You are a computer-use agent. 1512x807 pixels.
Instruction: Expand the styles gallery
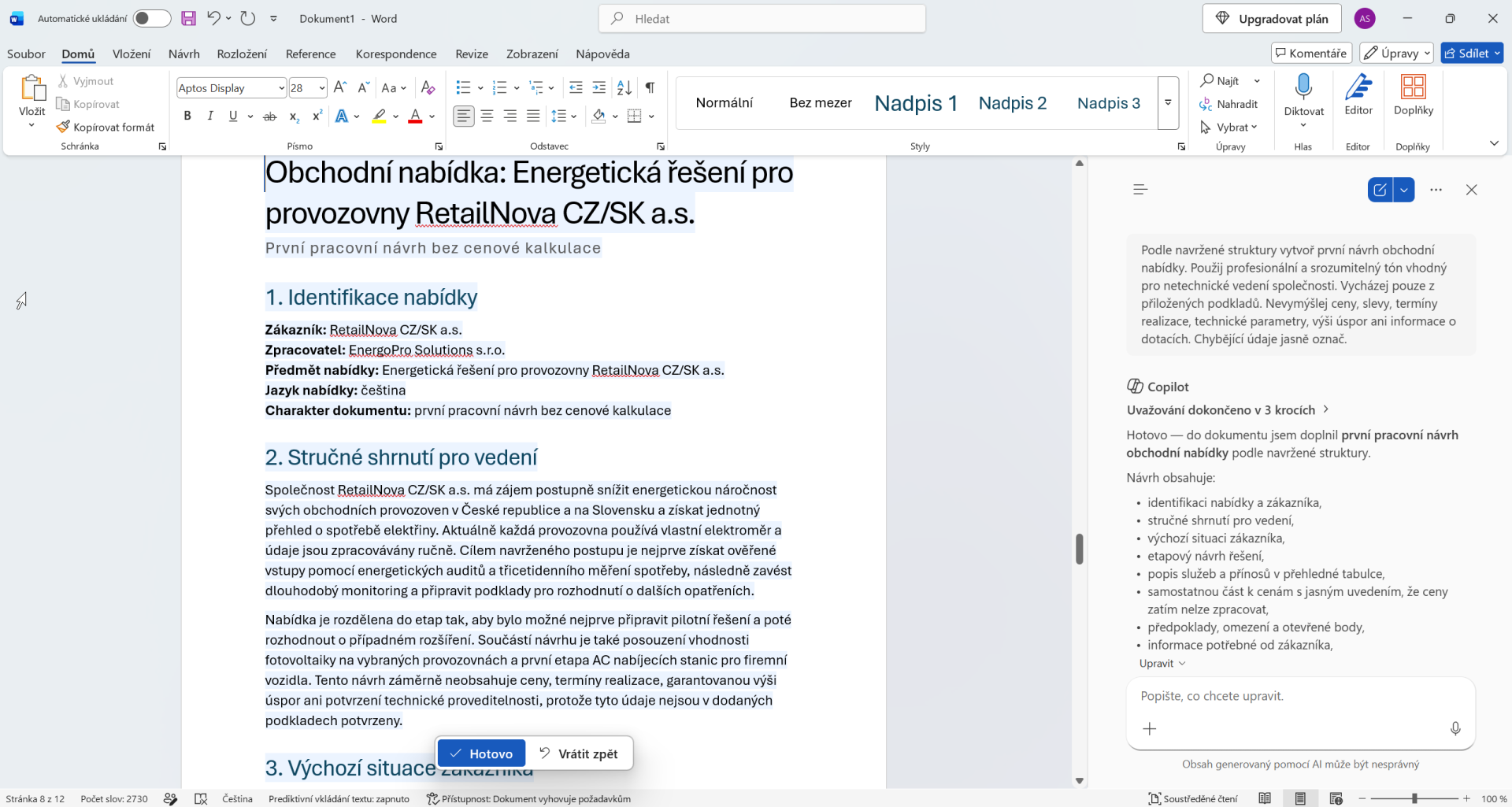pos(1168,103)
